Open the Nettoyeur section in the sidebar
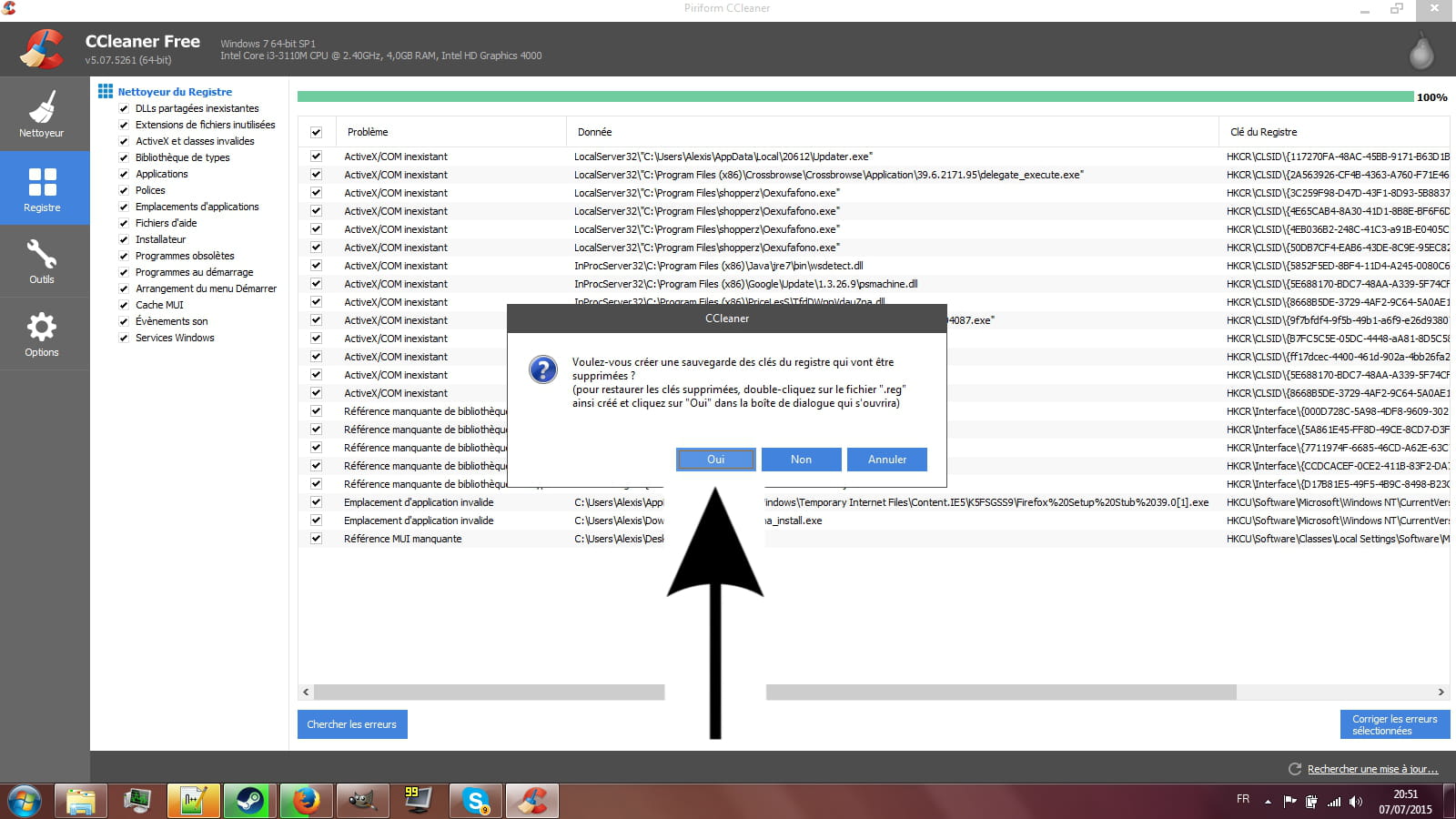The width and height of the screenshot is (1456, 819). coord(44,114)
